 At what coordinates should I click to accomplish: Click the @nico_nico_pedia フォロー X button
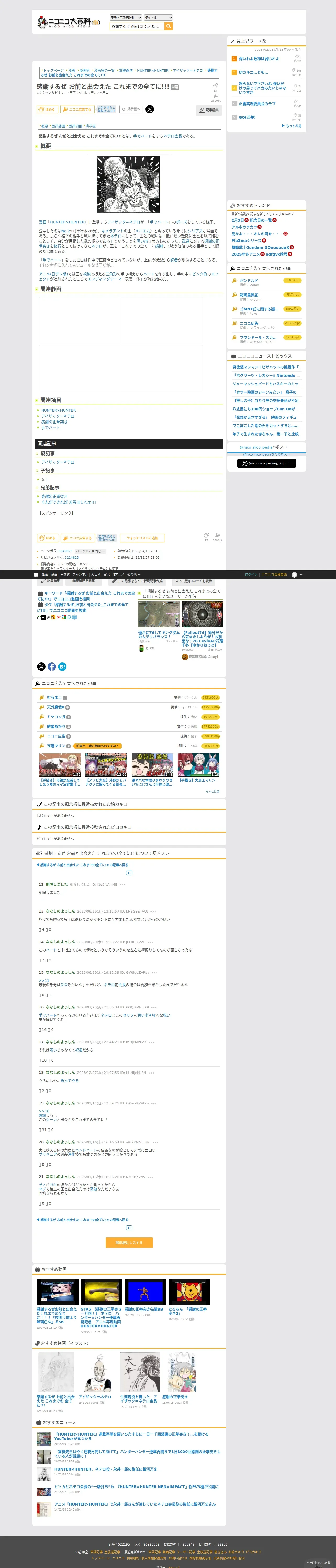coord(266,463)
